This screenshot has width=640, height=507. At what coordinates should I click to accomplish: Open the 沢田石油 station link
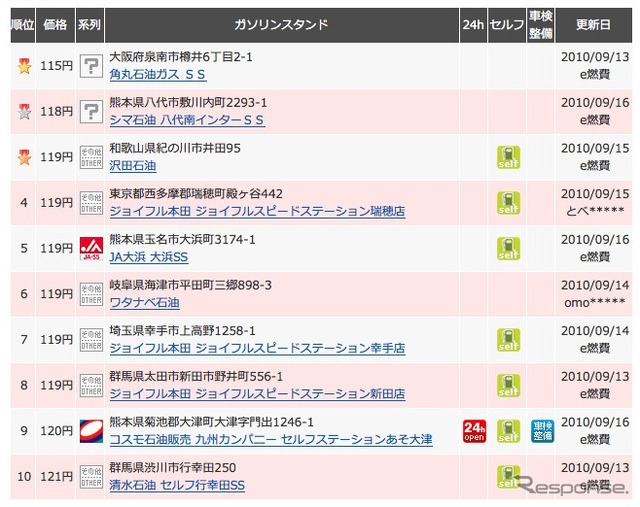point(133,166)
